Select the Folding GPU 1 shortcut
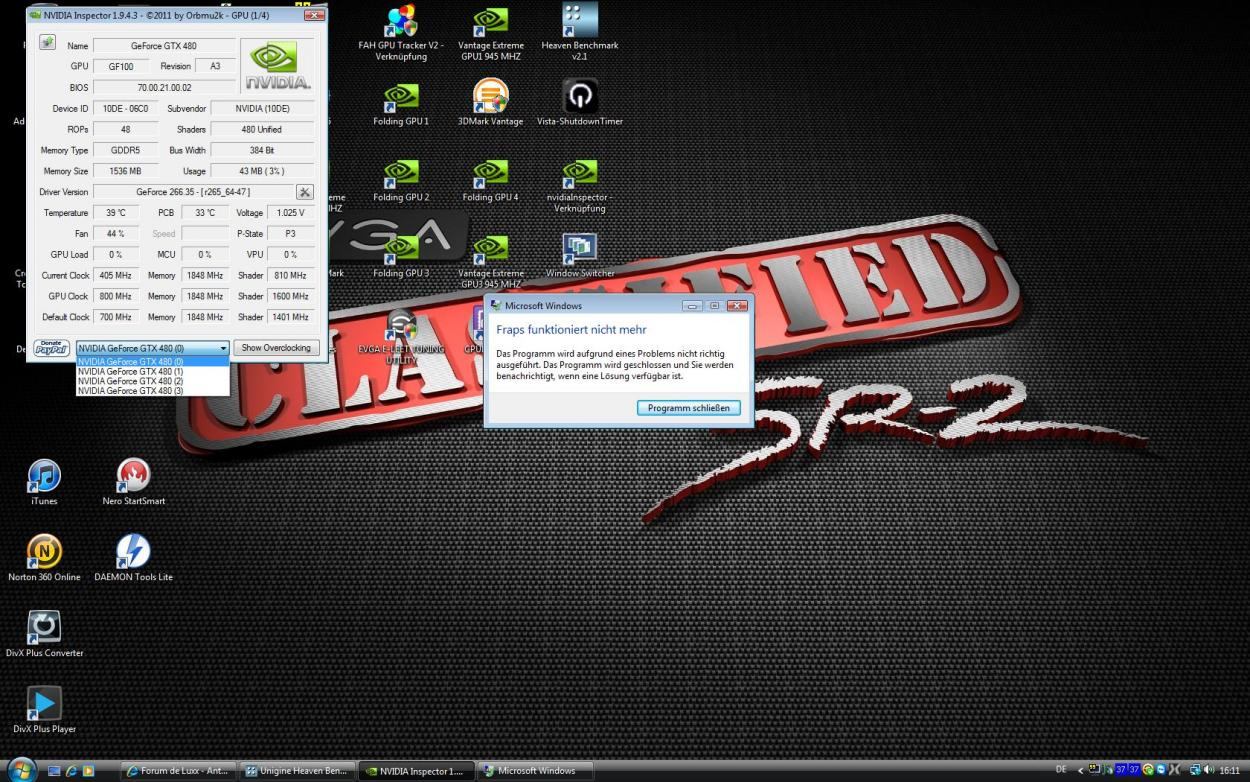This screenshot has width=1250, height=782. click(x=401, y=103)
